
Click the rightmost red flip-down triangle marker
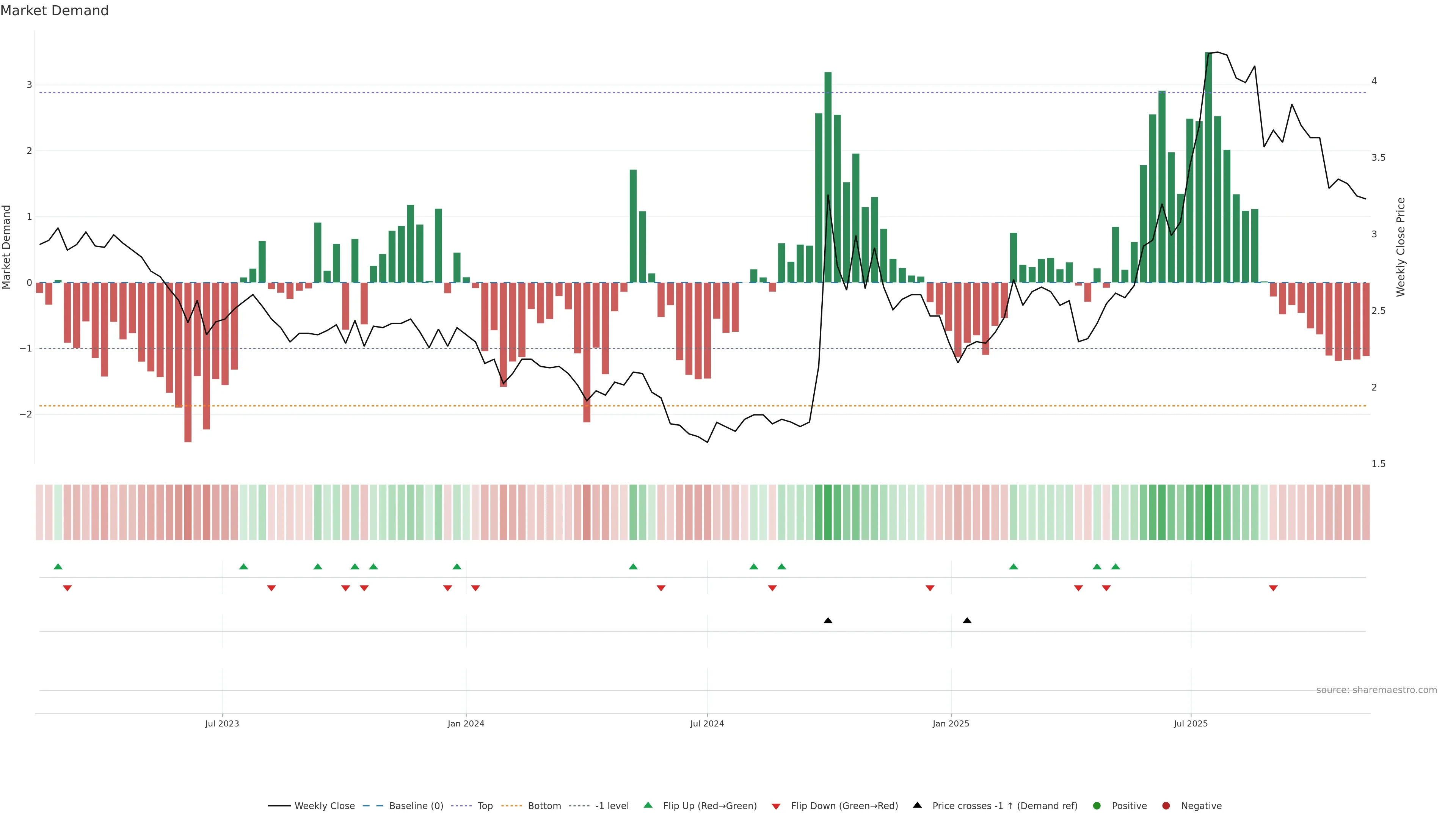pos(1273,588)
